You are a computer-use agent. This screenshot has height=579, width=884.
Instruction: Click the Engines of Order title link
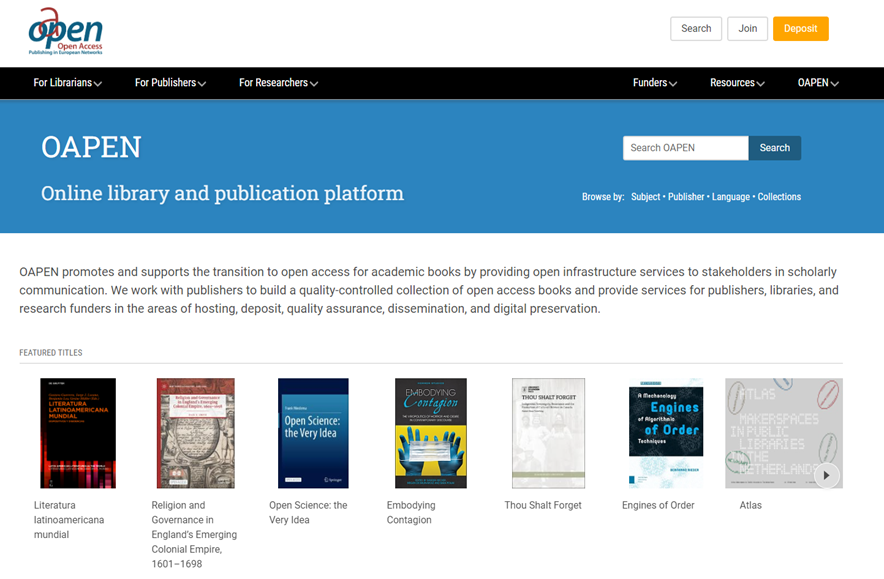point(658,505)
